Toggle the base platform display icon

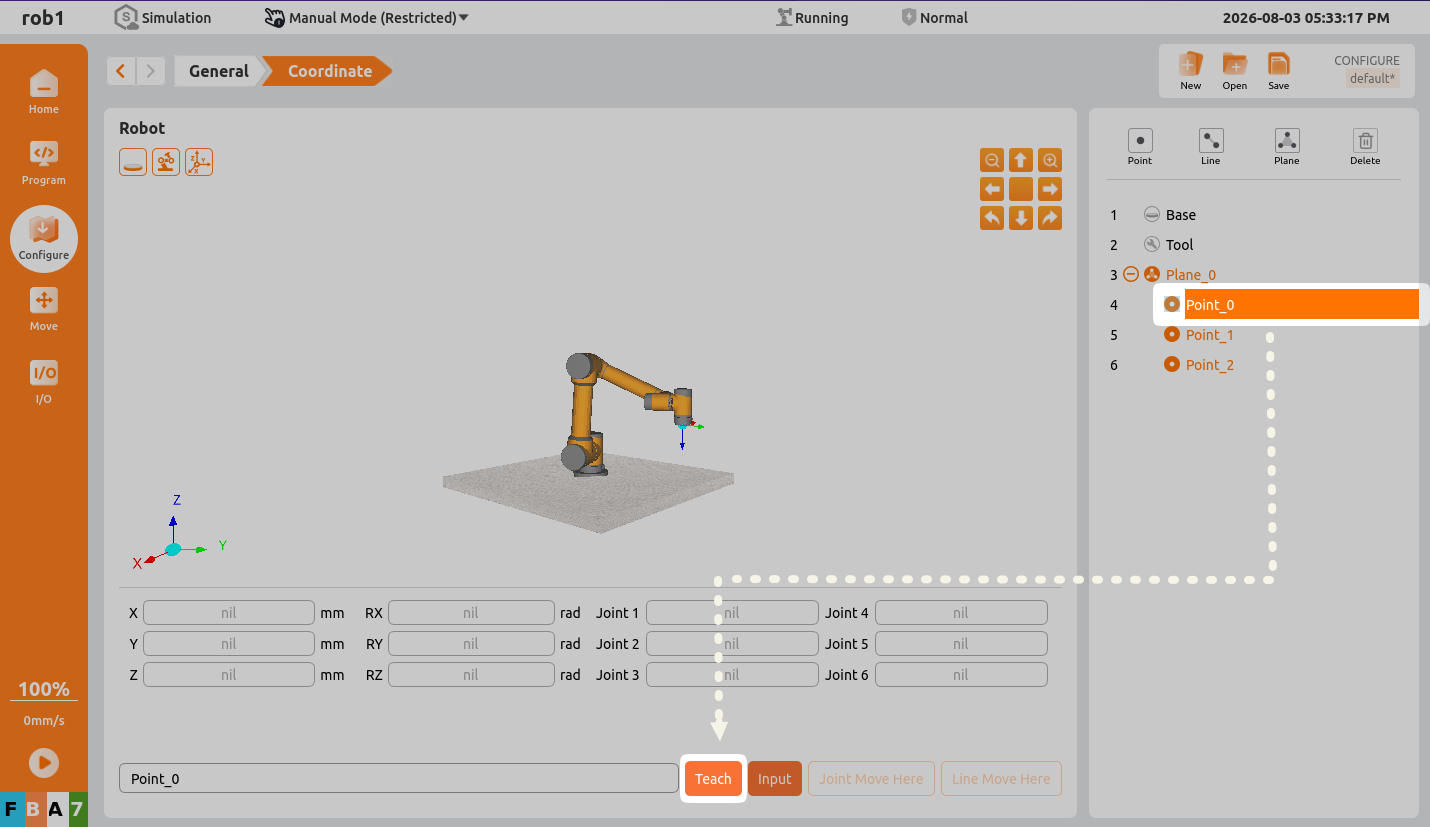coord(133,162)
